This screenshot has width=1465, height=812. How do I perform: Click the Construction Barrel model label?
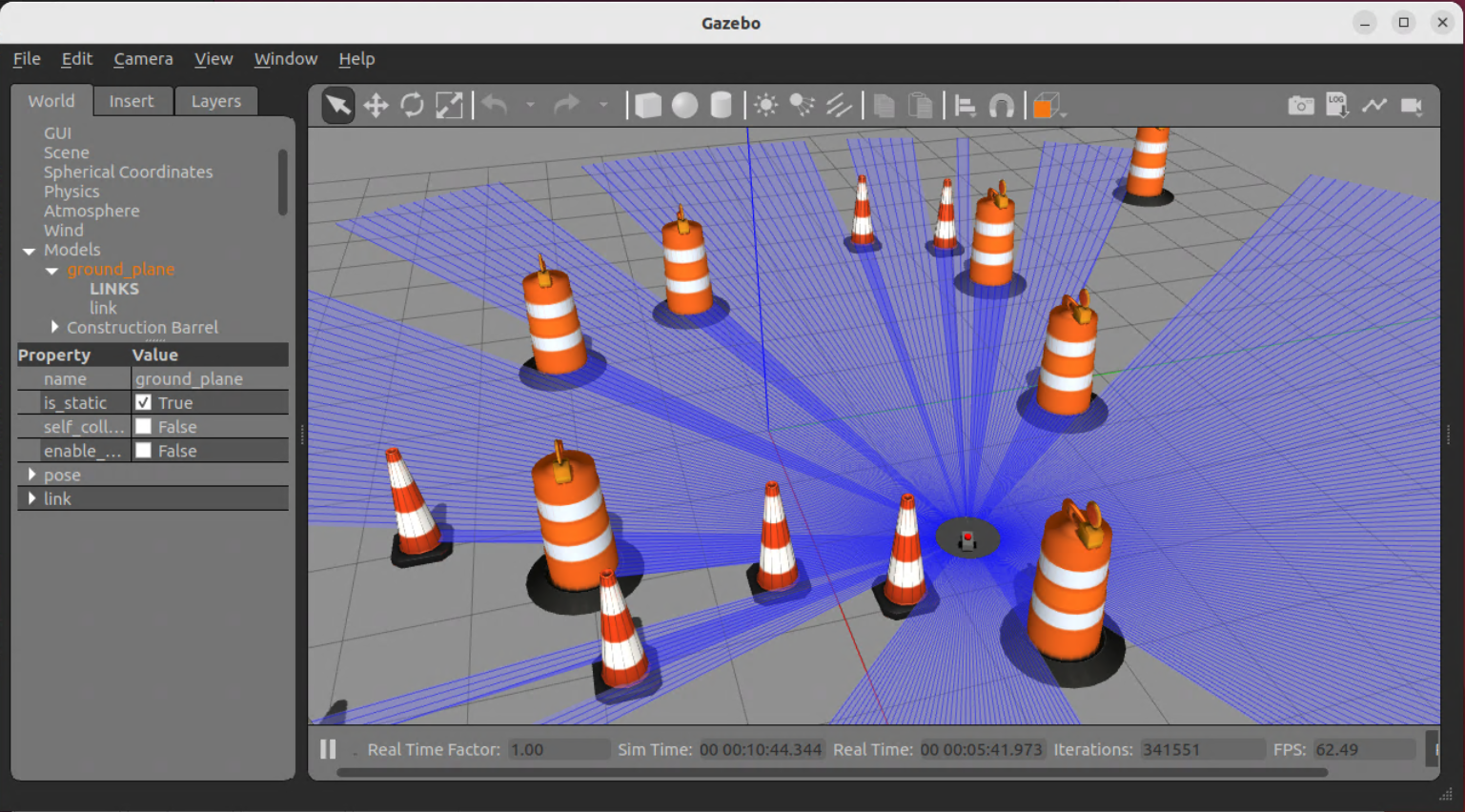[142, 328]
